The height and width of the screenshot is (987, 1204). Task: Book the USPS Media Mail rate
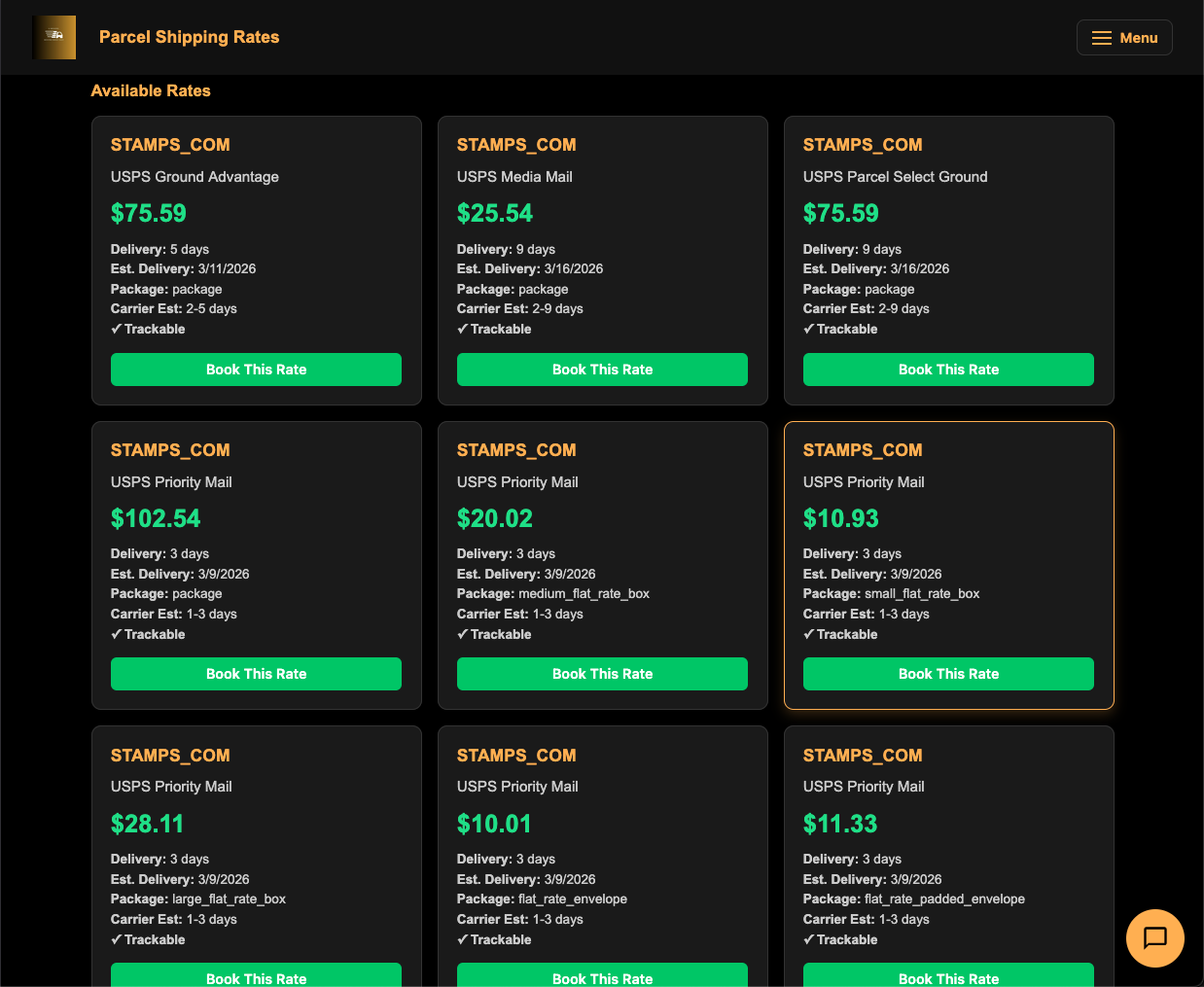pos(602,370)
